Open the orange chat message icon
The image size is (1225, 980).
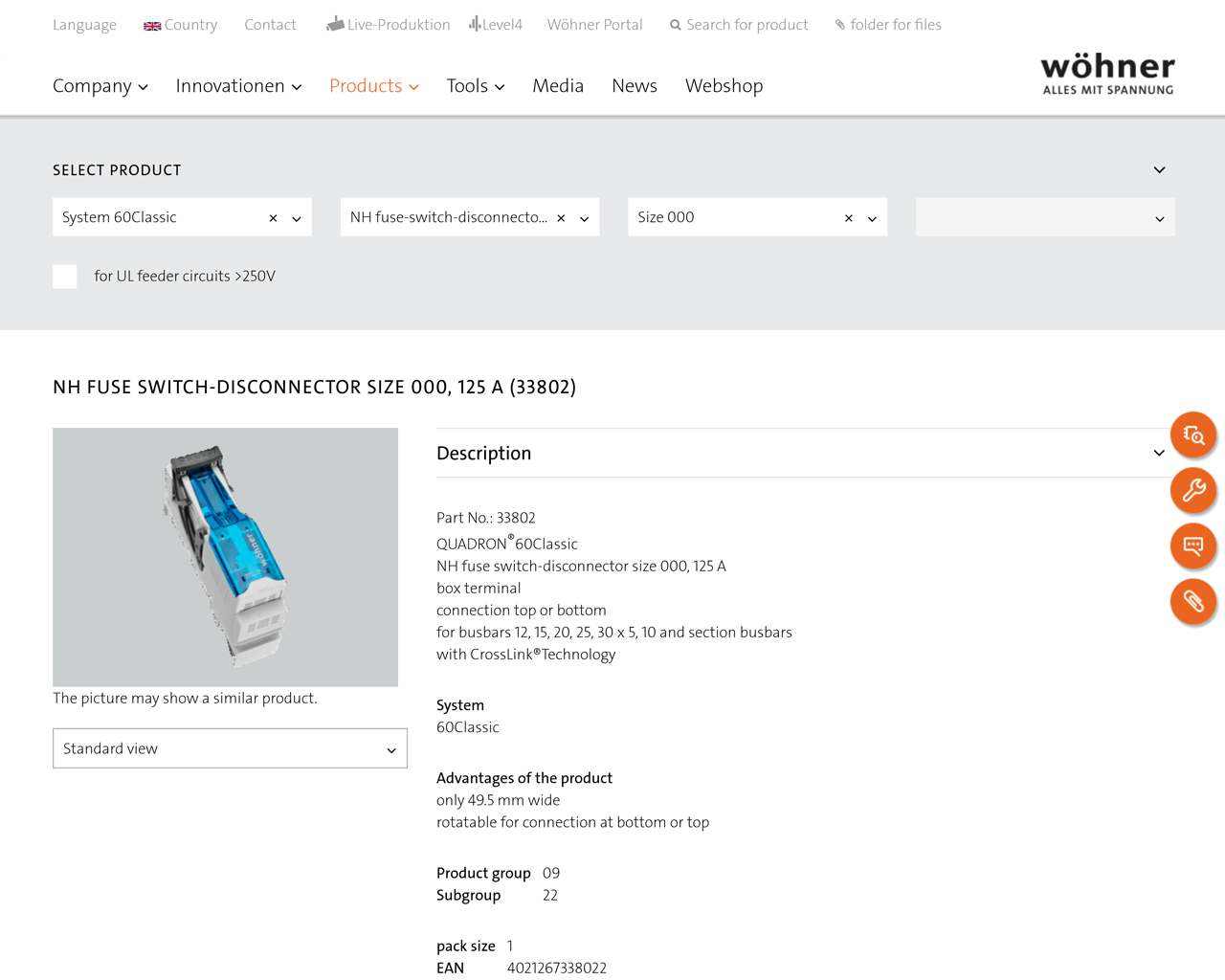tap(1193, 546)
